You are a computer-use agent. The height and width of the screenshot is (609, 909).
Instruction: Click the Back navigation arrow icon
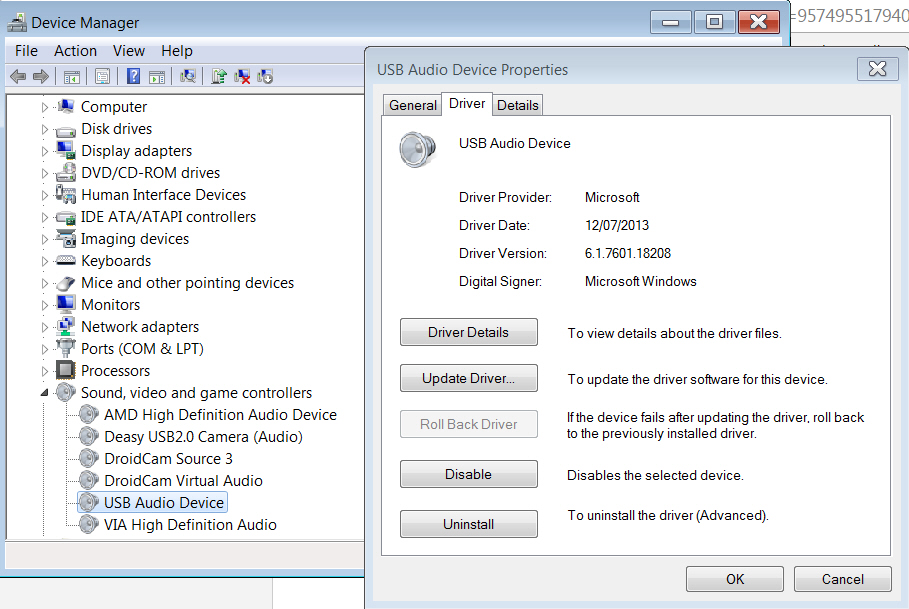click(17, 76)
